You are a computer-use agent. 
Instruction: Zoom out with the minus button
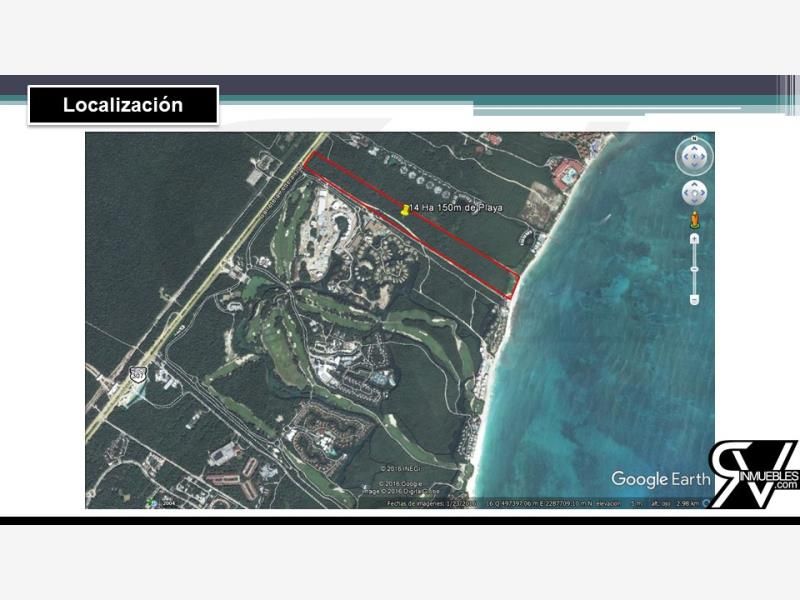point(694,299)
